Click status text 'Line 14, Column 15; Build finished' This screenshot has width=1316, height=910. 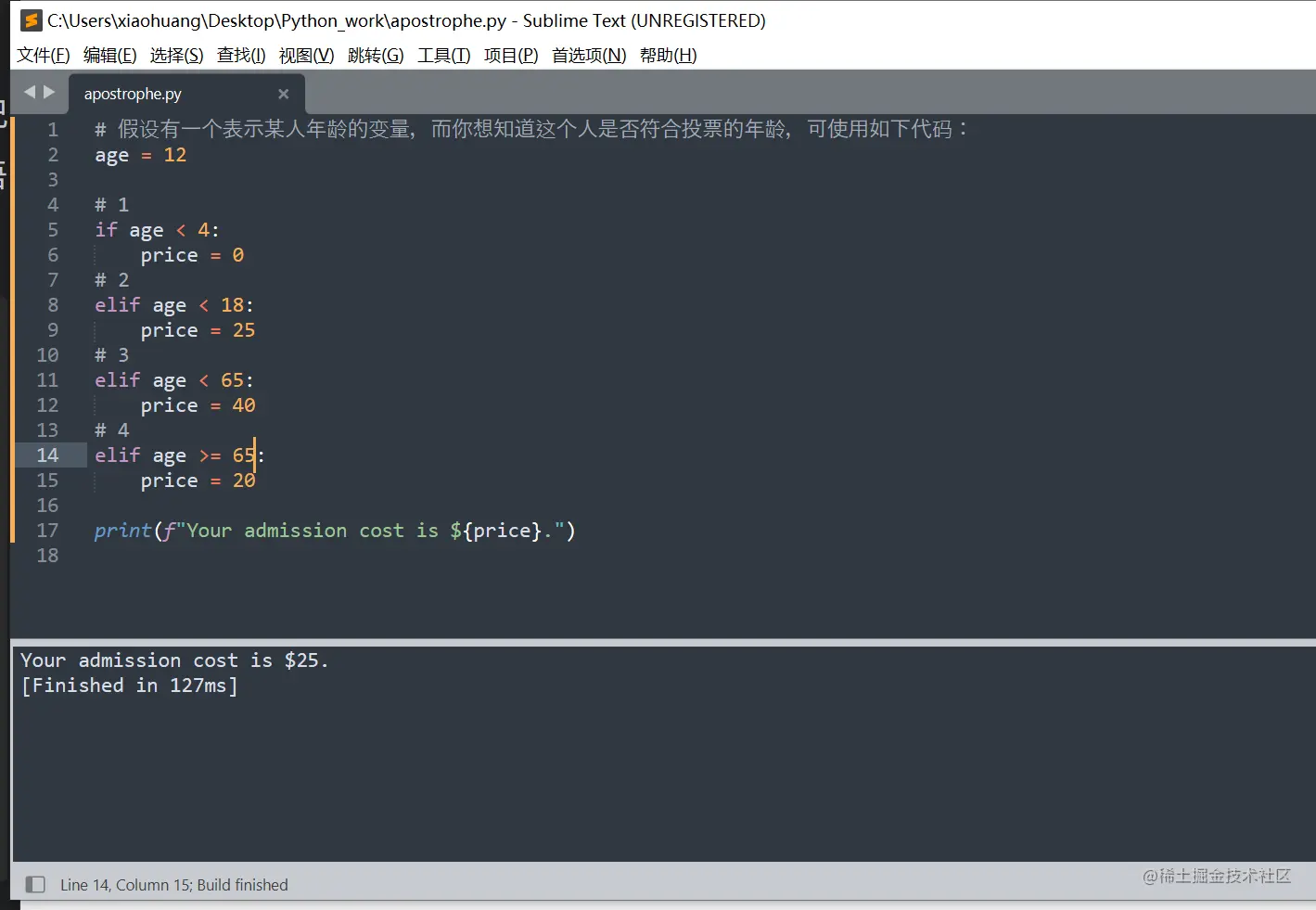(174, 885)
